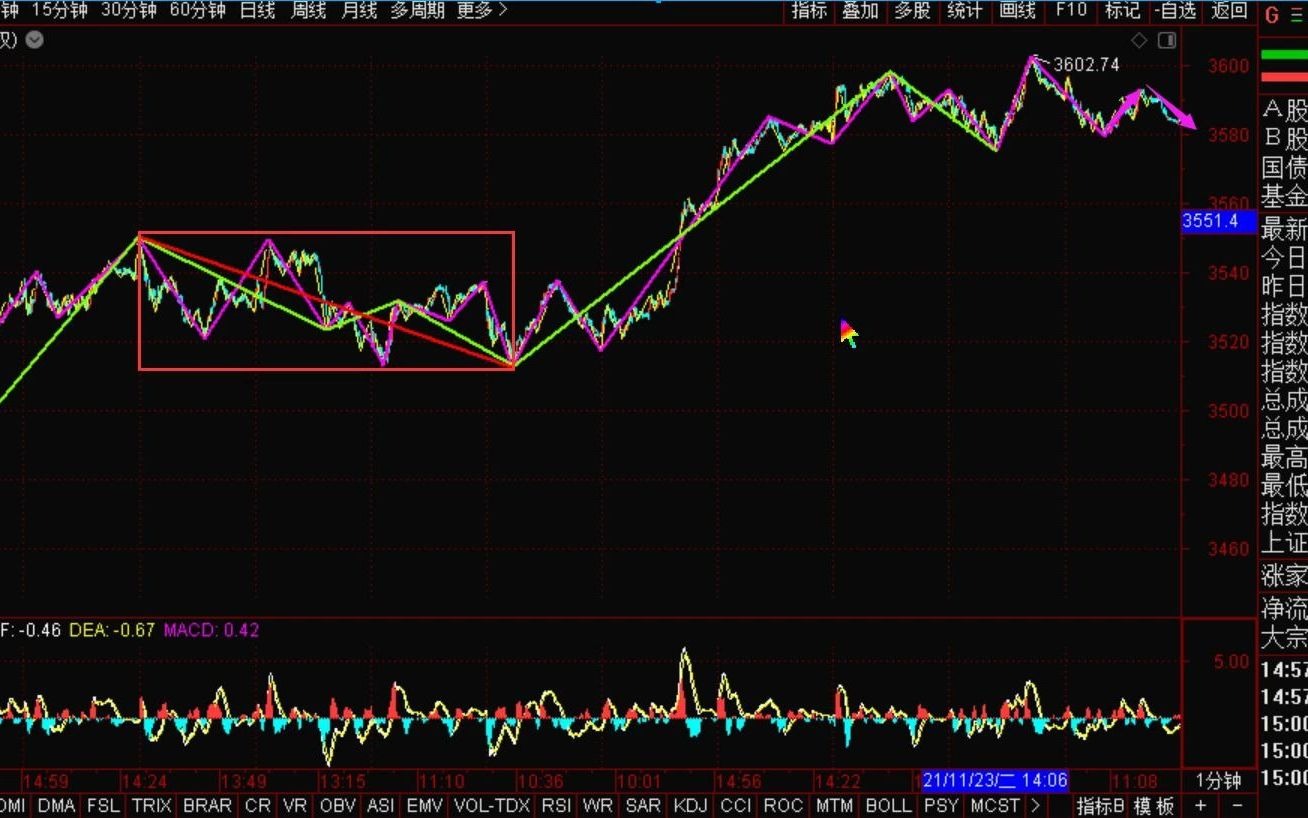The height and width of the screenshot is (818, 1308).
Task: Click the 1分钟 period label
Action: (x=1219, y=782)
